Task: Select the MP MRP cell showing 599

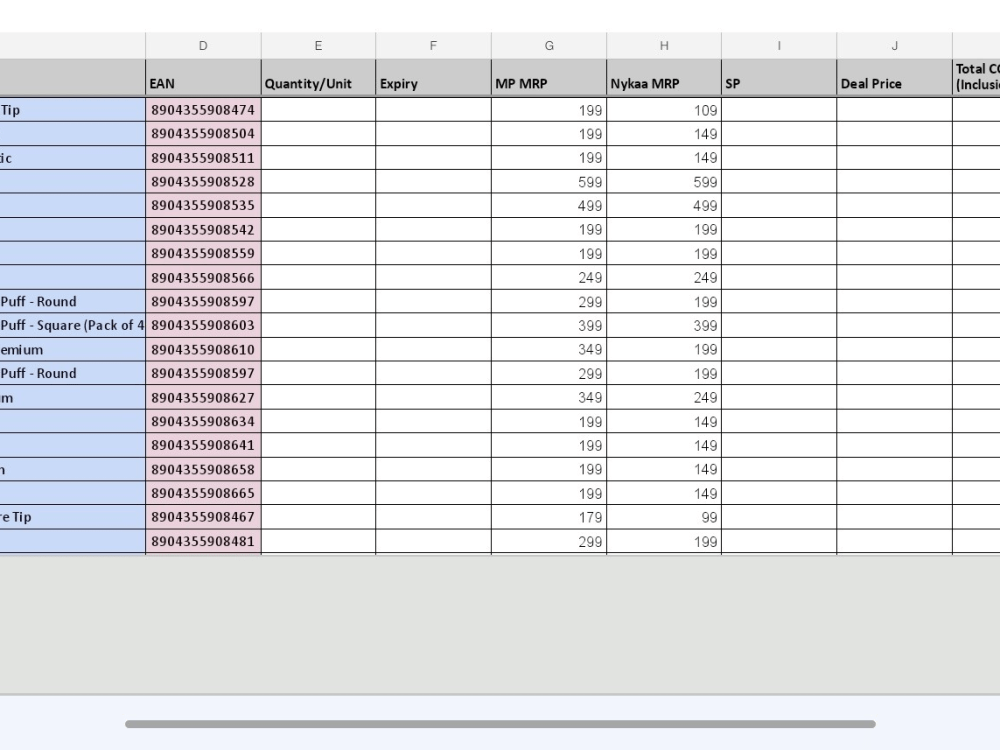Action: point(548,182)
